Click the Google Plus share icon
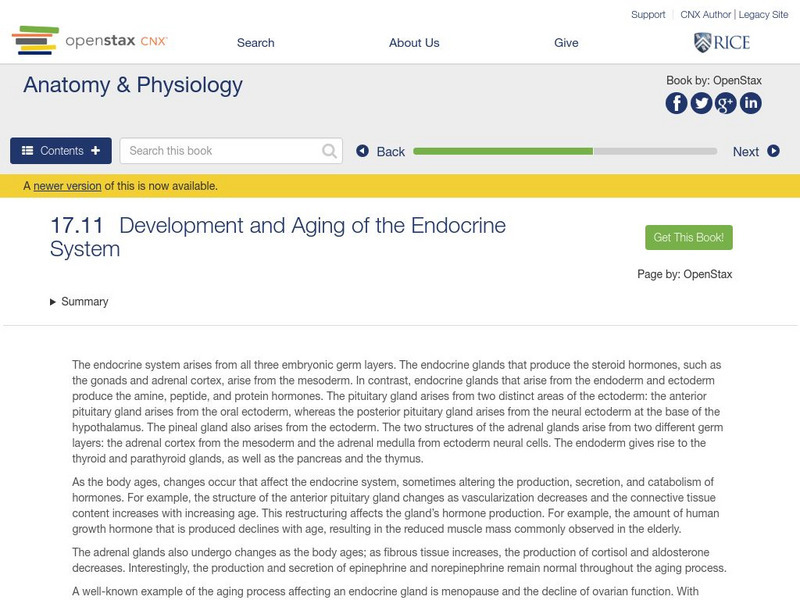Screen dimensions: 800x600 click(726, 103)
